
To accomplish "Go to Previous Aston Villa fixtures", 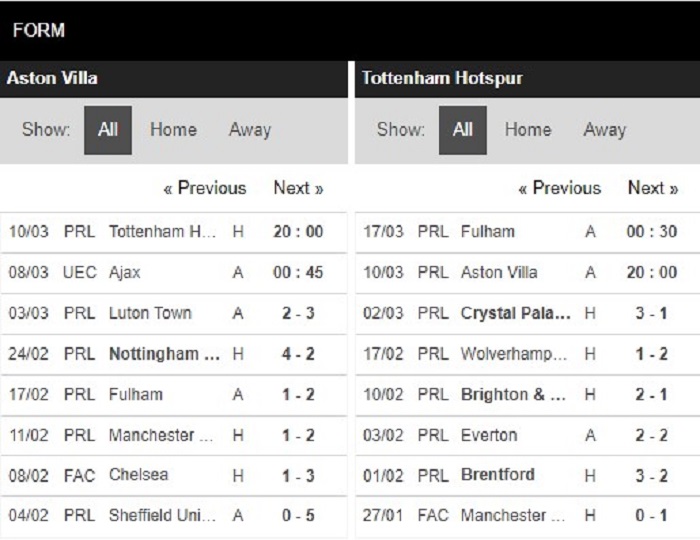I will coord(204,188).
